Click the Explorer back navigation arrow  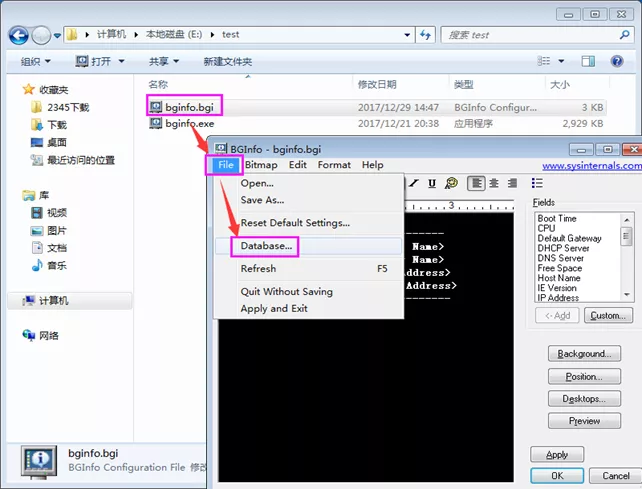(19, 35)
